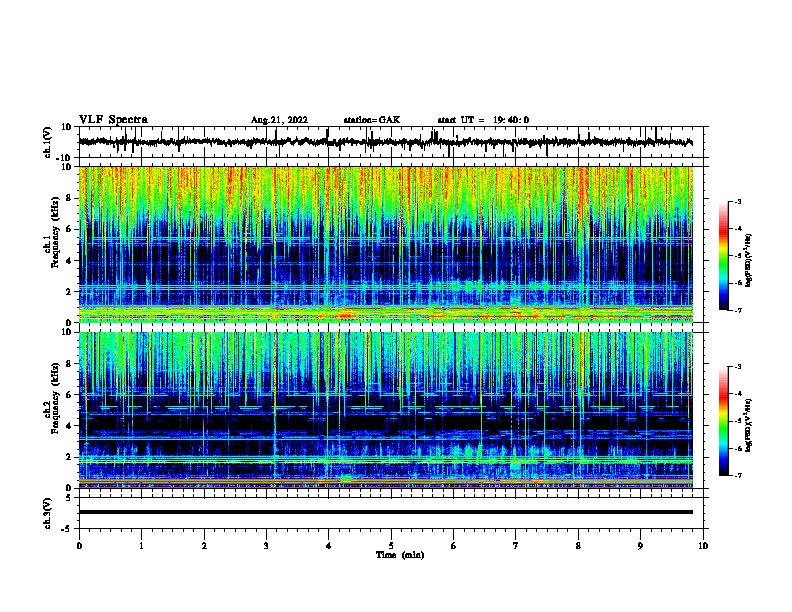Click the ch.1 voltage waveform trace

(385, 142)
